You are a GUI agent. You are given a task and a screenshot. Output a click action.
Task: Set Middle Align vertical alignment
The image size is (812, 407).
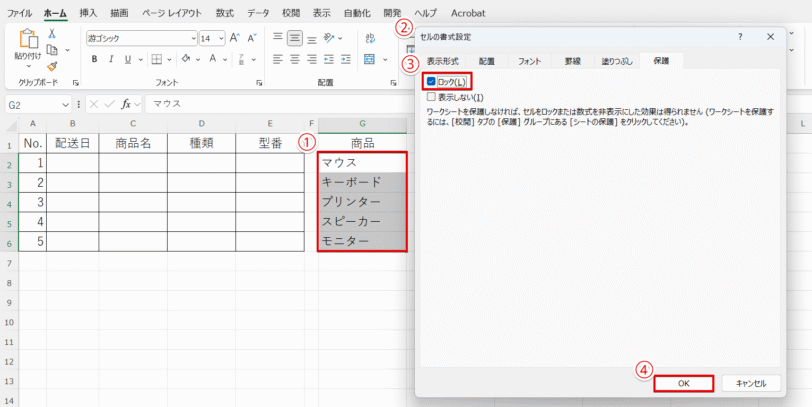coord(295,37)
